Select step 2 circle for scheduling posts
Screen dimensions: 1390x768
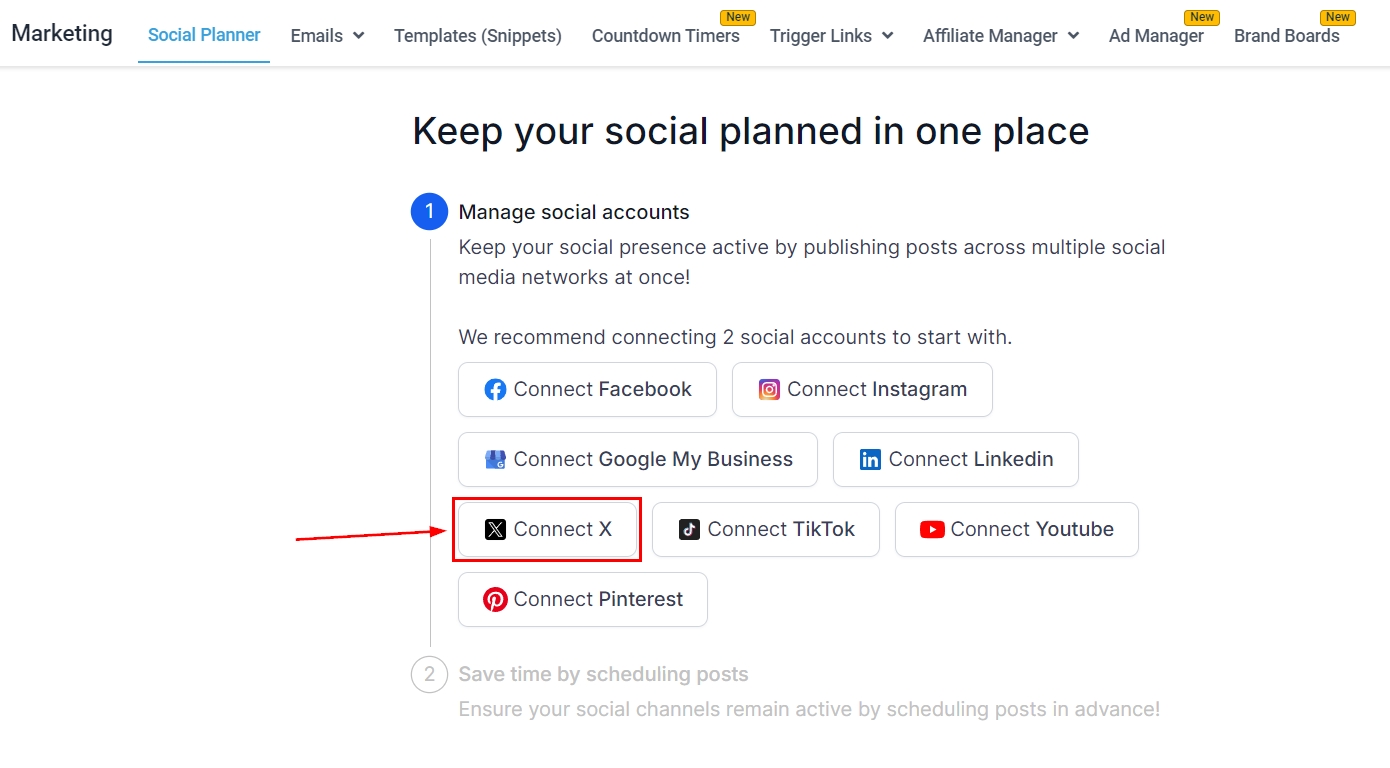point(430,674)
